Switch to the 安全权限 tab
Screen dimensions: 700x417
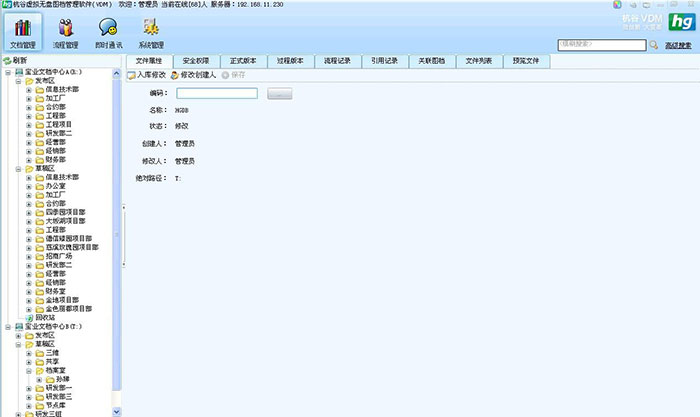click(x=196, y=61)
